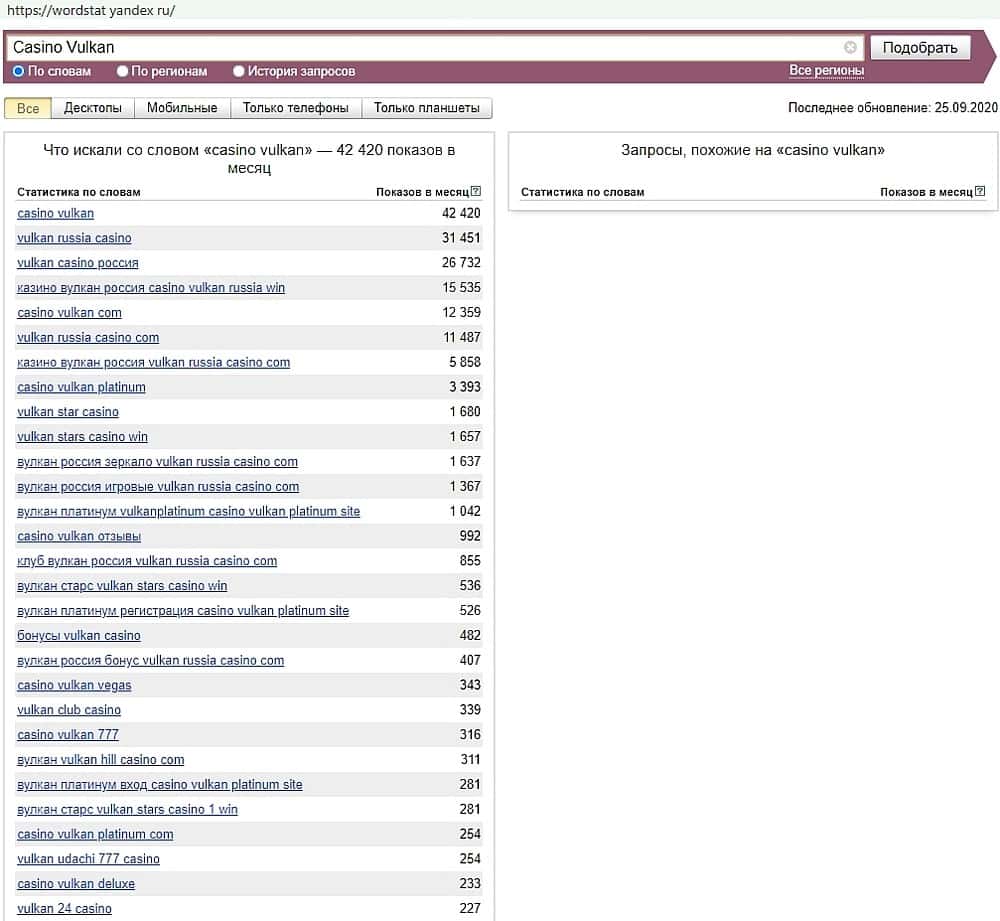Viewport: 1000px width, 921px height.
Task: Click the 'casino vulkan platinum' link
Action: (x=81, y=387)
